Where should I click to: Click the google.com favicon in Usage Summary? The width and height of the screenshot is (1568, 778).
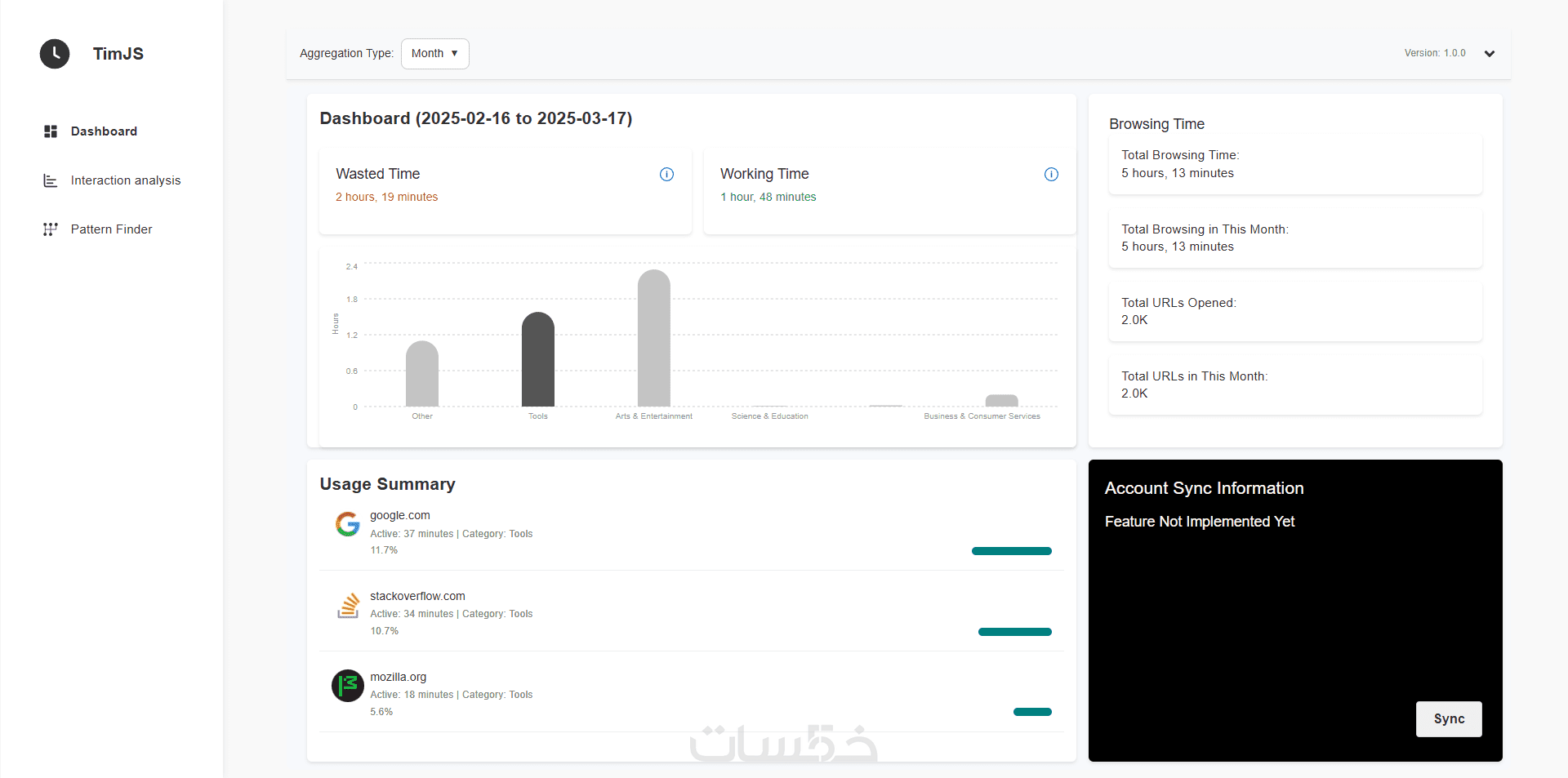click(x=348, y=524)
